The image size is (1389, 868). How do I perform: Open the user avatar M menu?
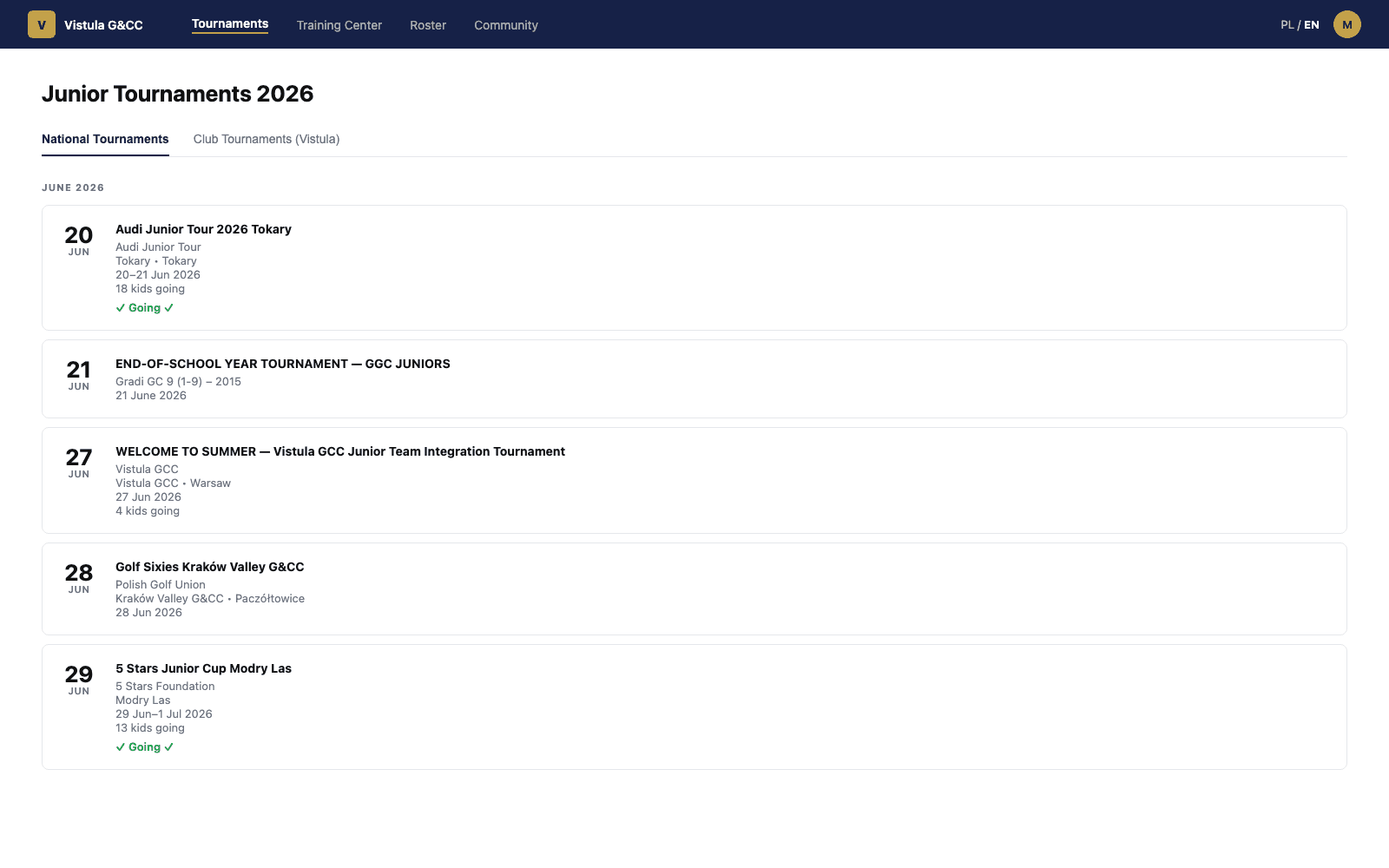pyautogui.click(x=1347, y=24)
